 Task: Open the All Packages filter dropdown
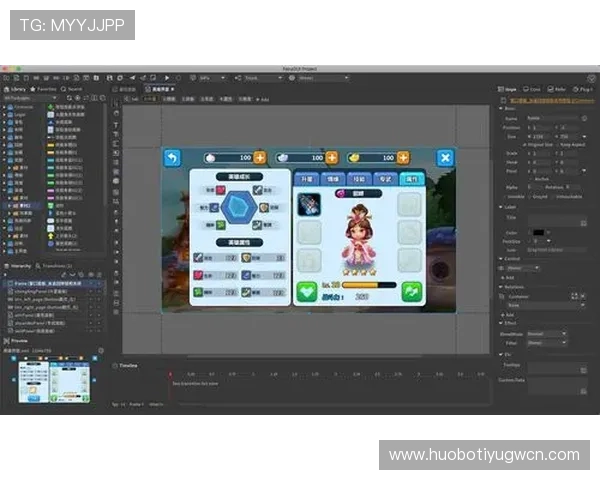[x=30, y=98]
